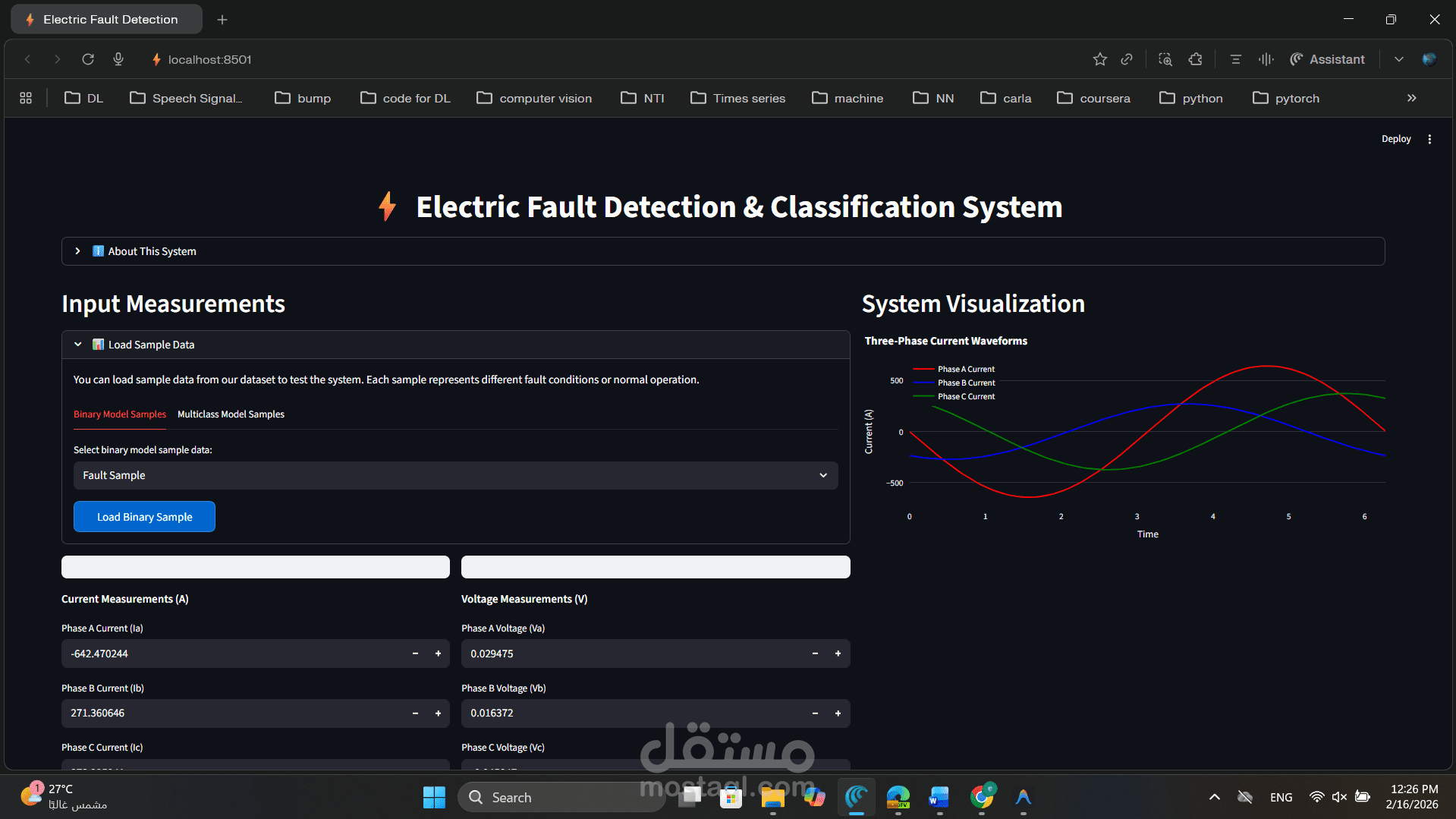Screen dimensions: 1456x819
Task: Click the Deploy button
Action: [x=1396, y=139]
